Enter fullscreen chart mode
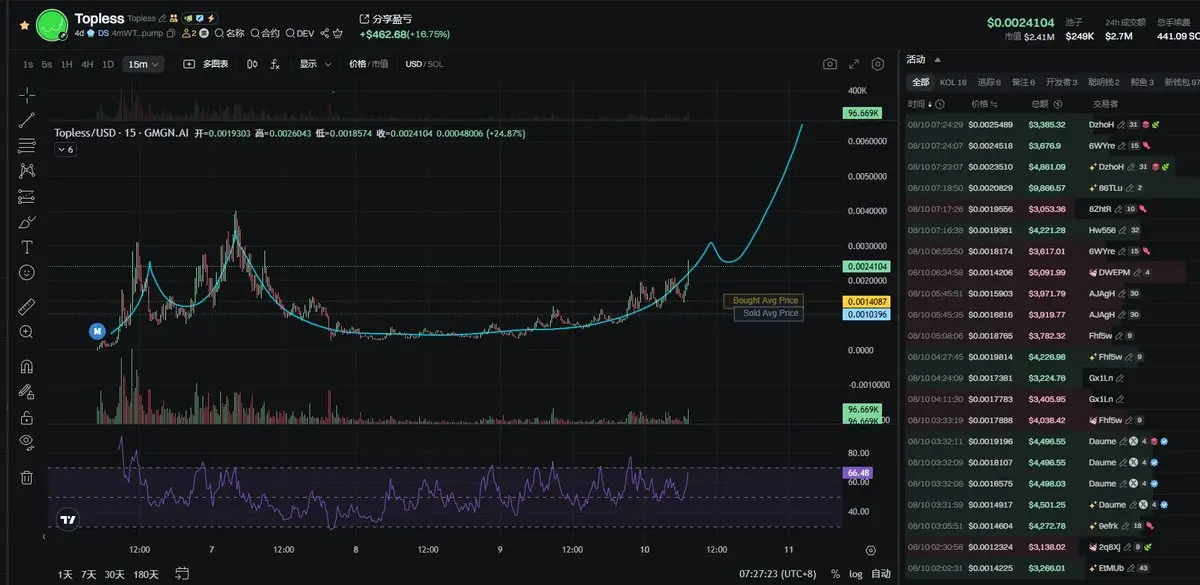The height and width of the screenshot is (585, 1200). pos(854,64)
